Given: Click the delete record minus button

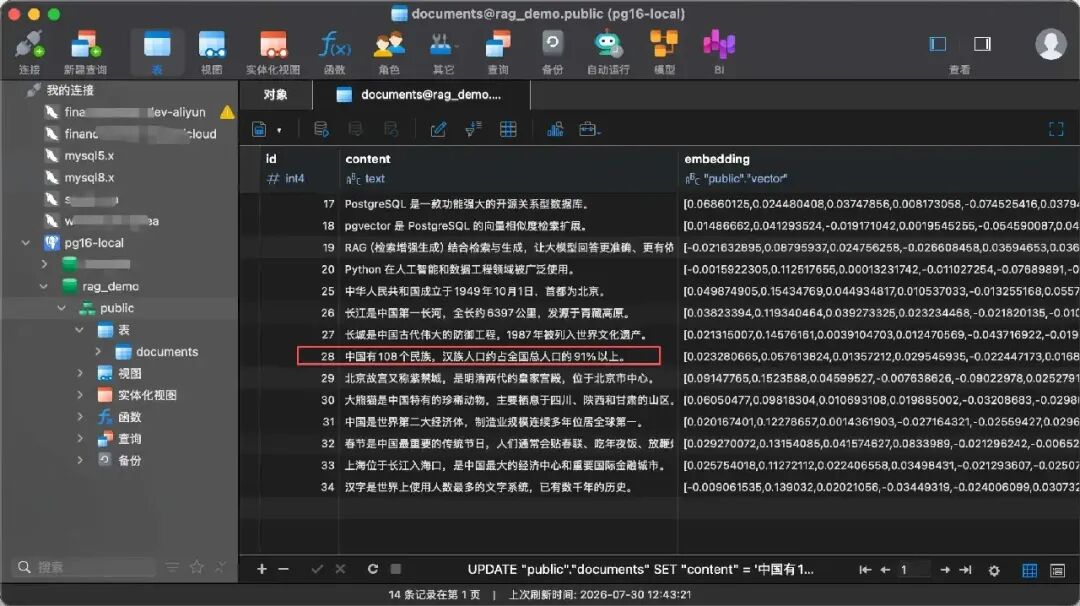Looking at the screenshot, I should [x=283, y=569].
